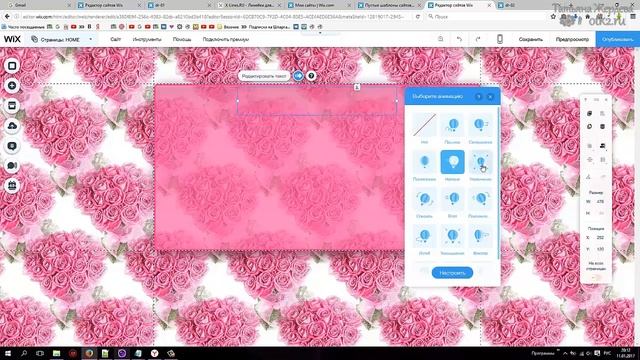
Task: Open the Blog sidebar icon
Action: click(12, 146)
